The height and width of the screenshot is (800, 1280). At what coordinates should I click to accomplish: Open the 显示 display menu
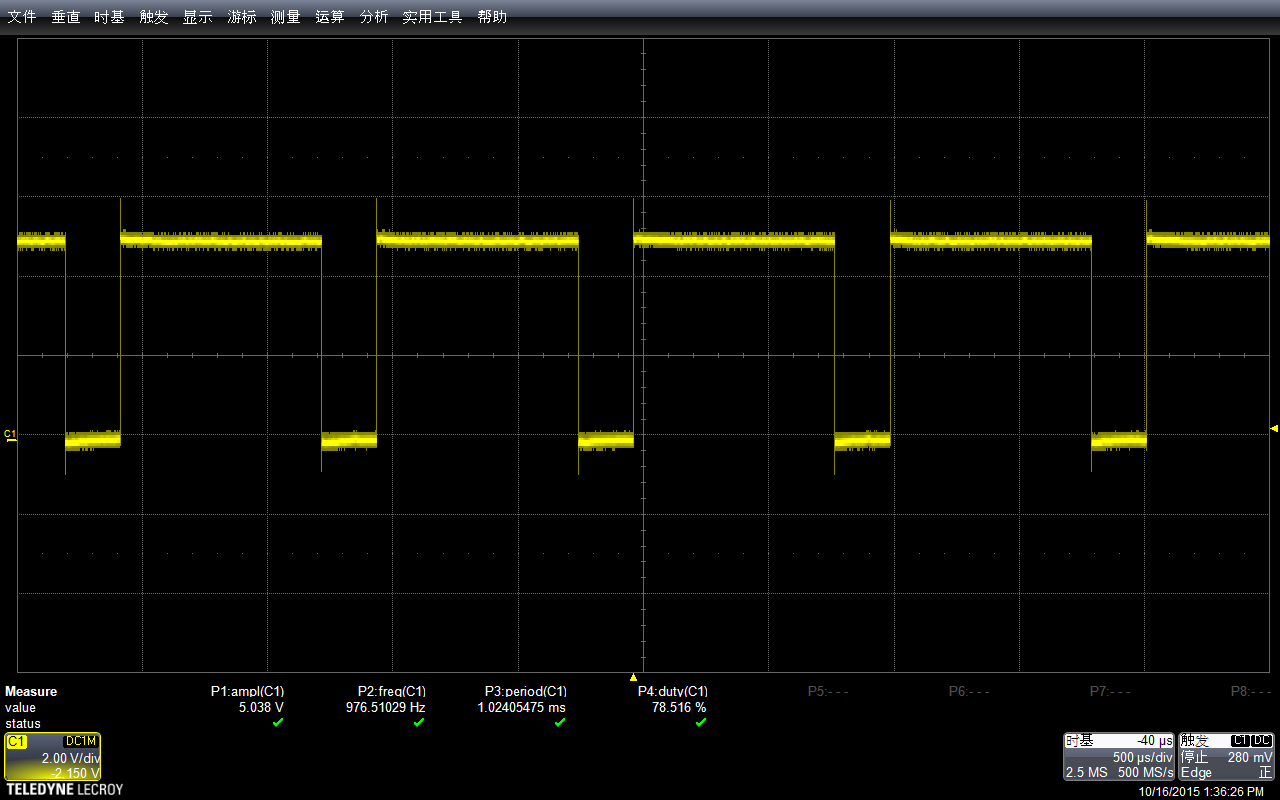[197, 16]
